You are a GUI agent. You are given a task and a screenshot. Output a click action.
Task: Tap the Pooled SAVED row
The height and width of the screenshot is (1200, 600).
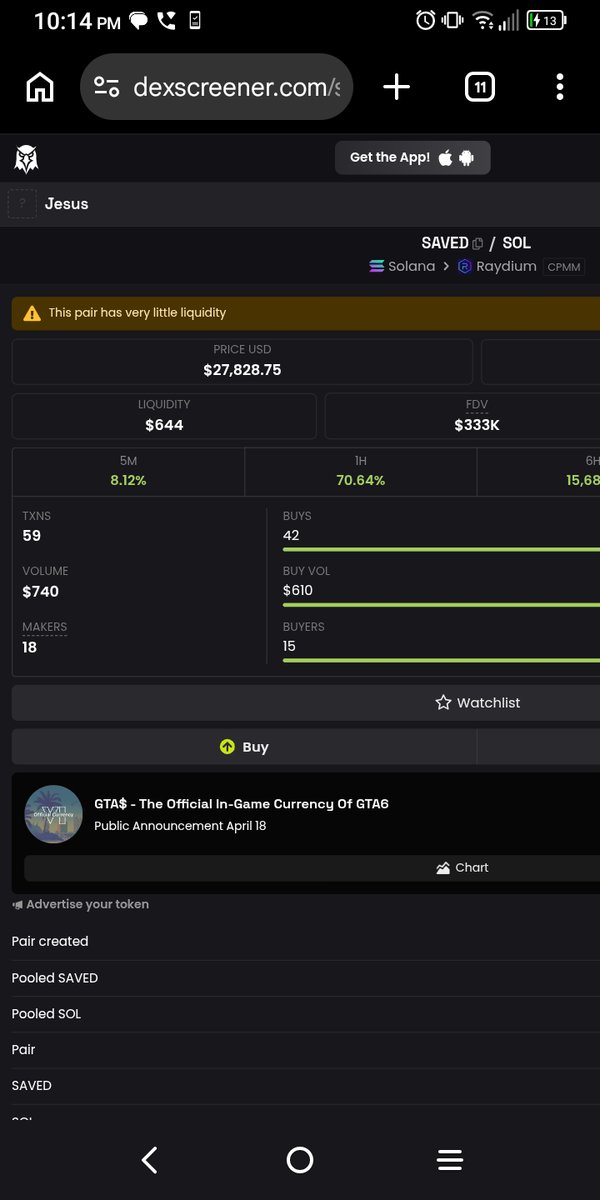click(306, 978)
